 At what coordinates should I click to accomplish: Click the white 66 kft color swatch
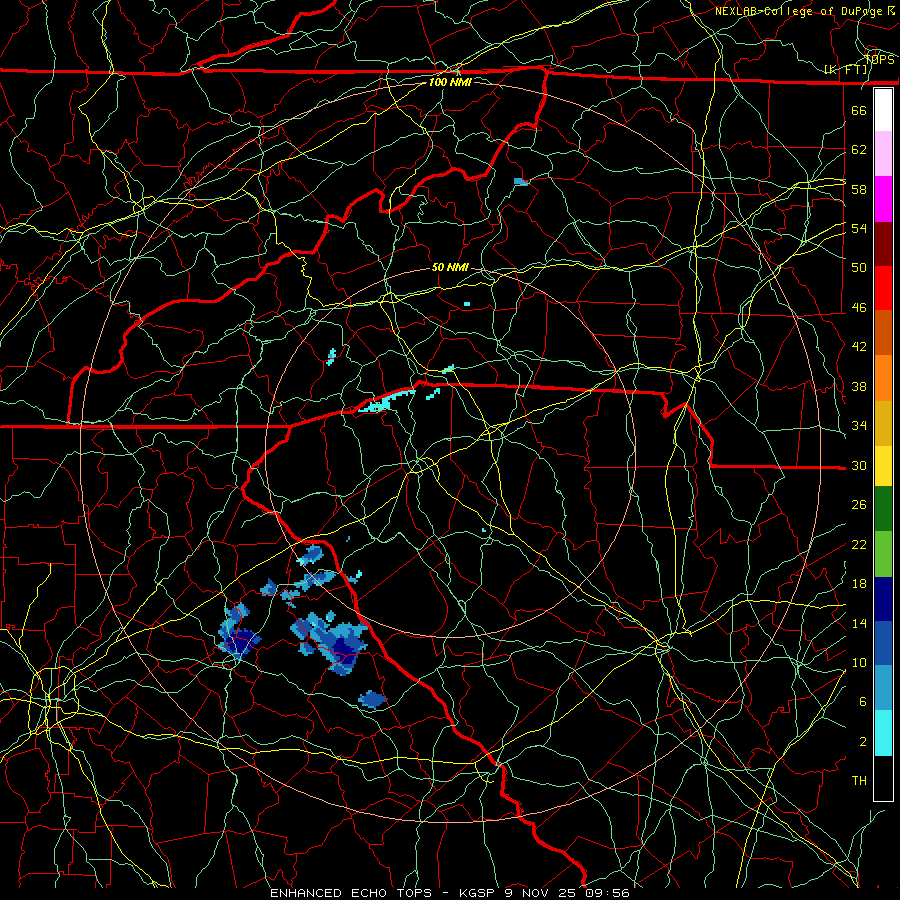883,110
